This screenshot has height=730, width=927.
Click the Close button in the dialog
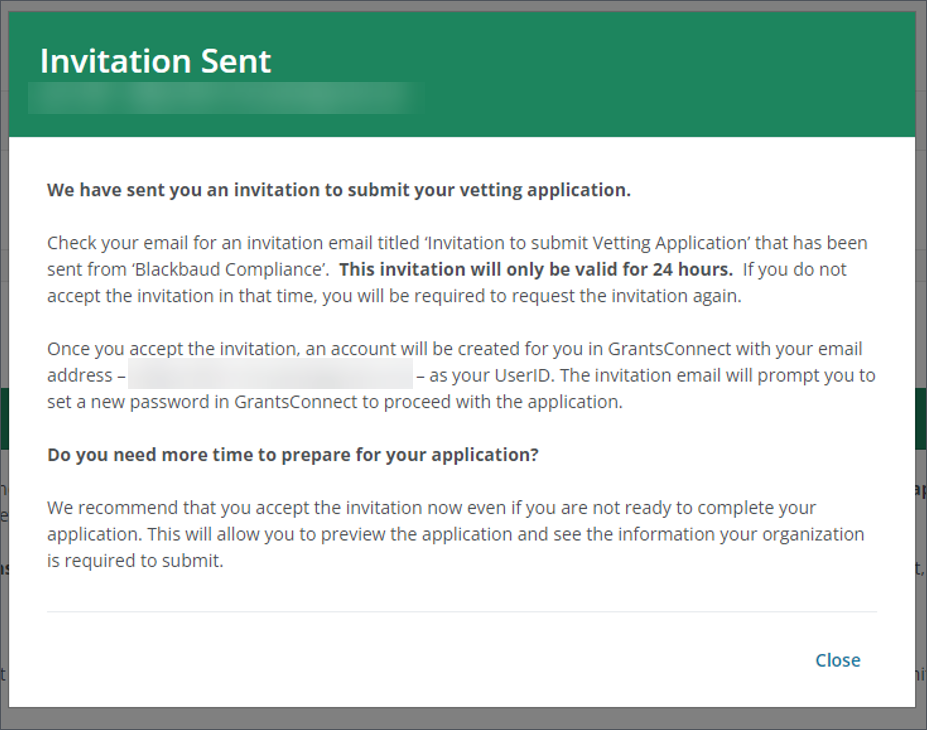tap(837, 660)
